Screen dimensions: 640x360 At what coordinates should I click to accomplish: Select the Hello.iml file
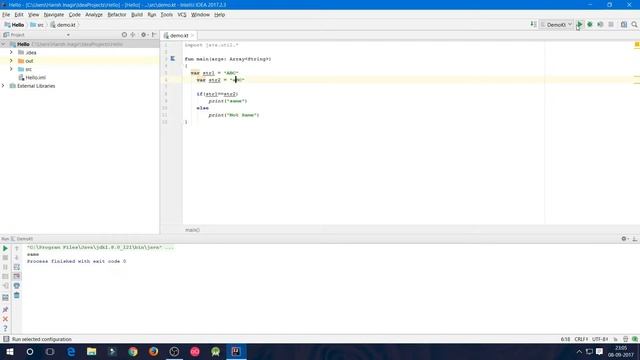[x=32, y=78]
